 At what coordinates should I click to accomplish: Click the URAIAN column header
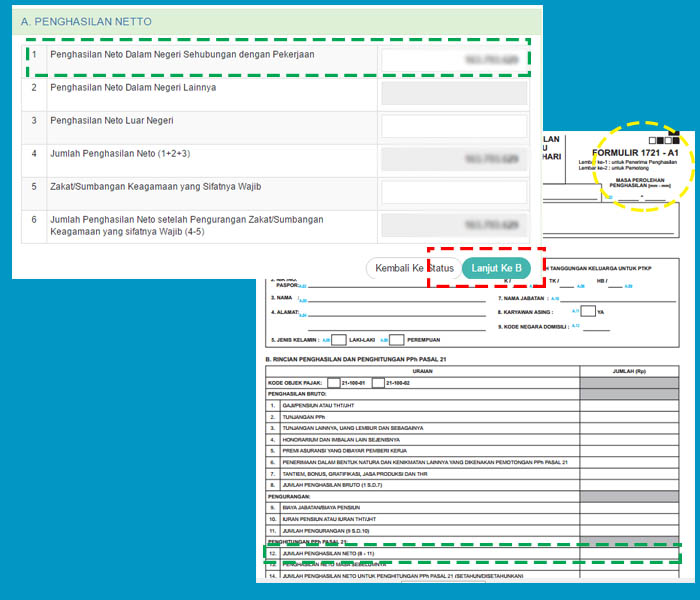pyautogui.click(x=422, y=371)
